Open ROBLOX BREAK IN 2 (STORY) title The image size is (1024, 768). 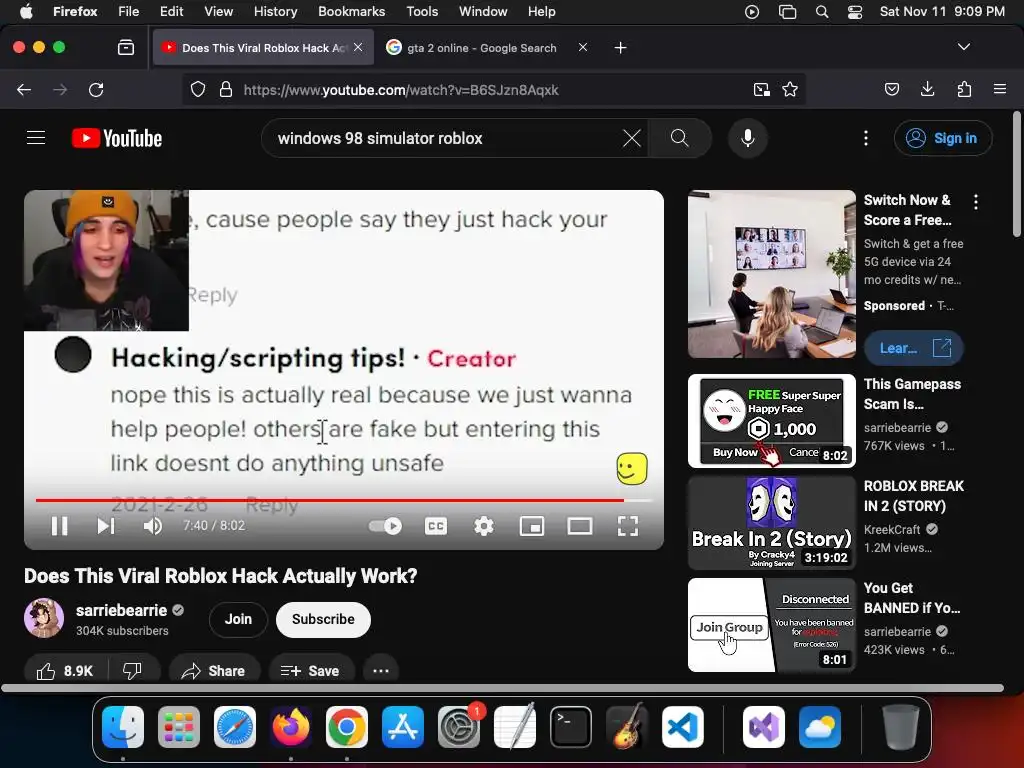(x=914, y=496)
